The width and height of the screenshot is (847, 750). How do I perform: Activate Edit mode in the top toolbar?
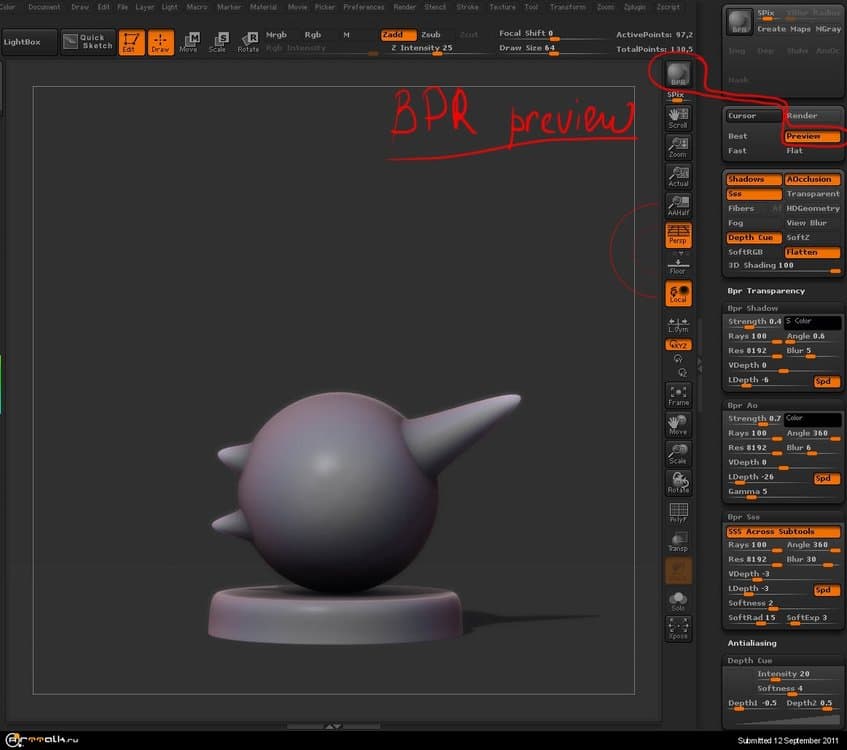(131, 42)
